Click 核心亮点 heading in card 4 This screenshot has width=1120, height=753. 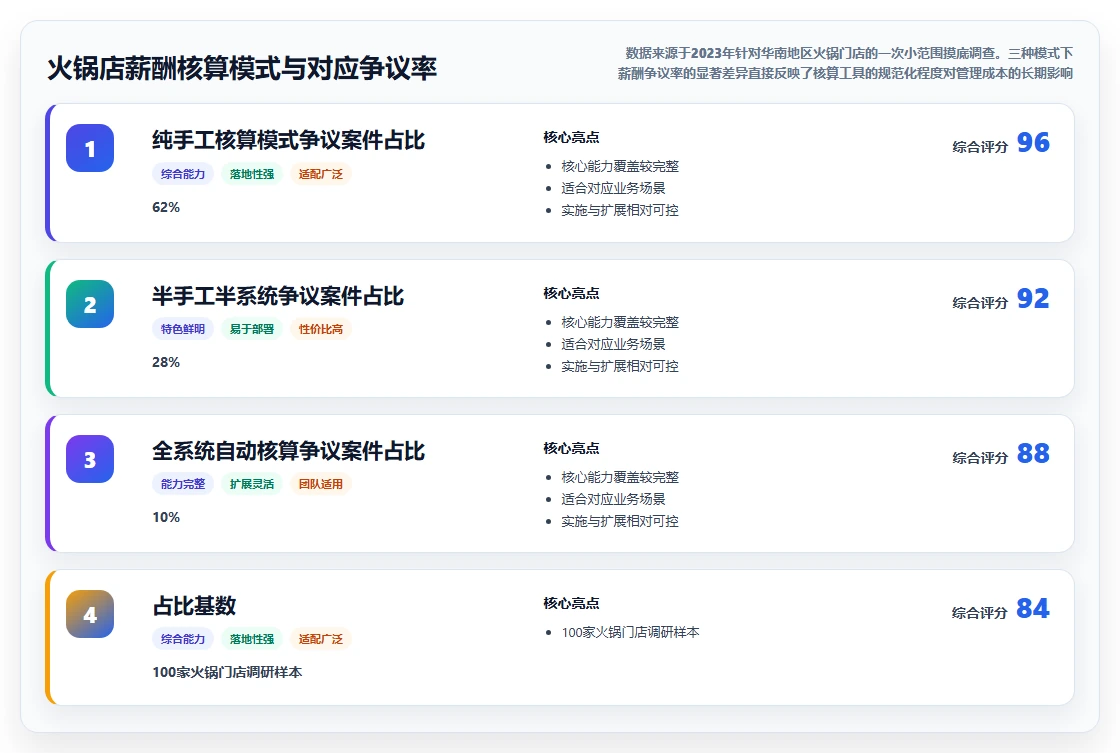tap(571, 603)
